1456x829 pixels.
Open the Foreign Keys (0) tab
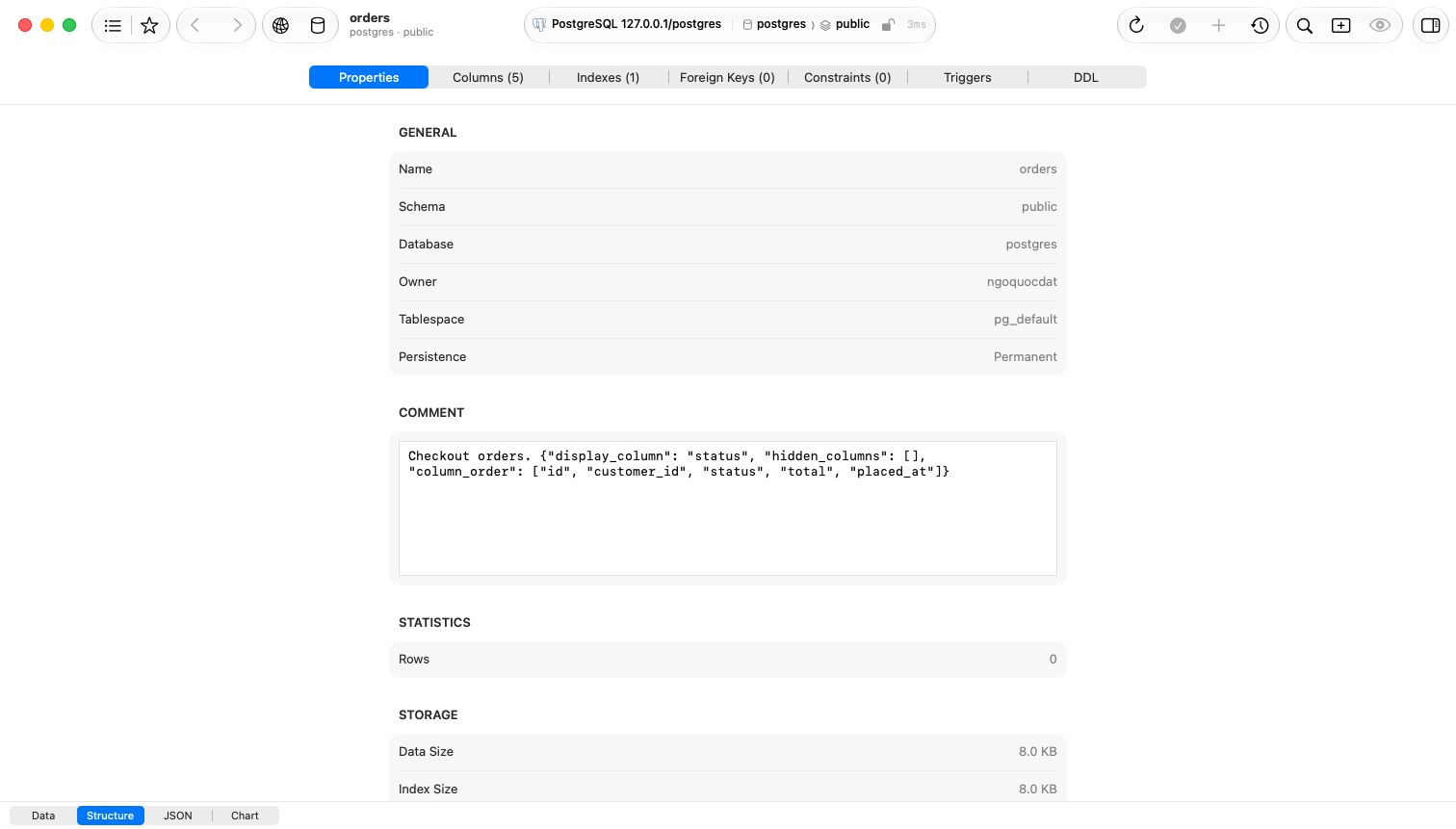tap(727, 77)
